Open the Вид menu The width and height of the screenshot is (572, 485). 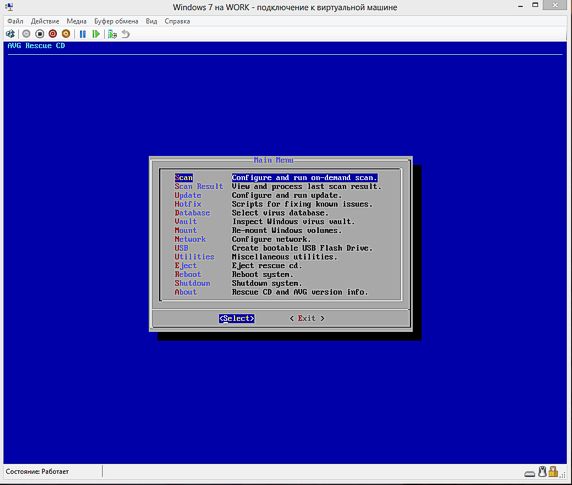pyautogui.click(x=151, y=21)
